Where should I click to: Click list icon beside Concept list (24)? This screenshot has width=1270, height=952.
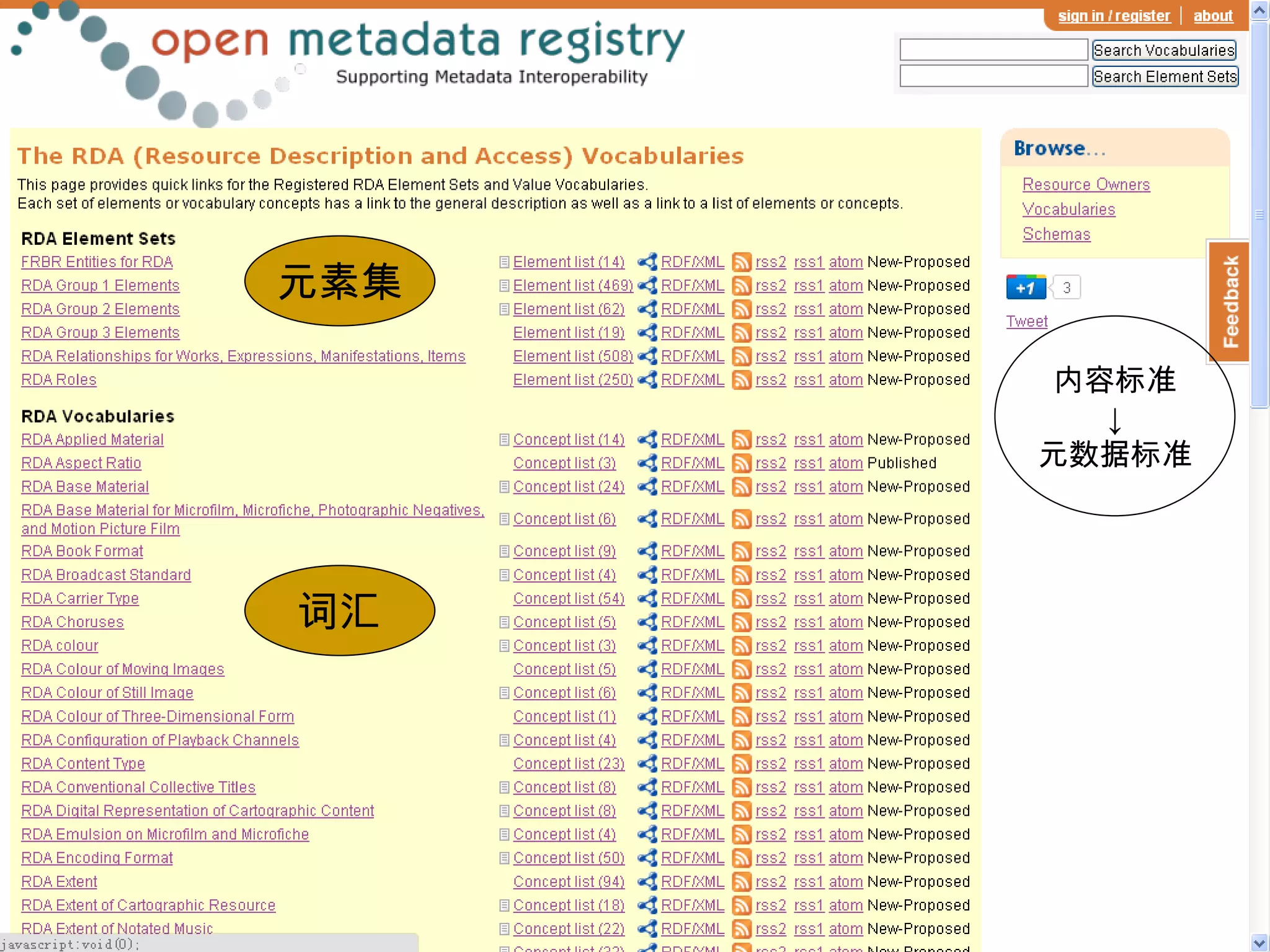click(504, 487)
